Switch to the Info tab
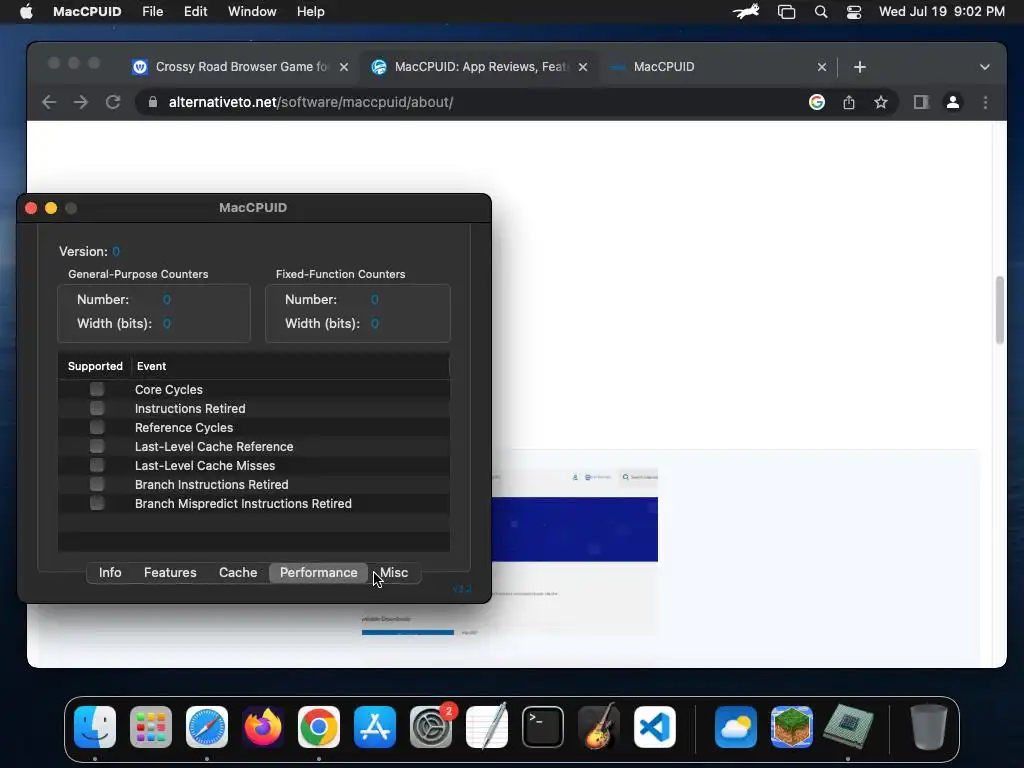The height and width of the screenshot is (768, 1024). tap(110, 573)
